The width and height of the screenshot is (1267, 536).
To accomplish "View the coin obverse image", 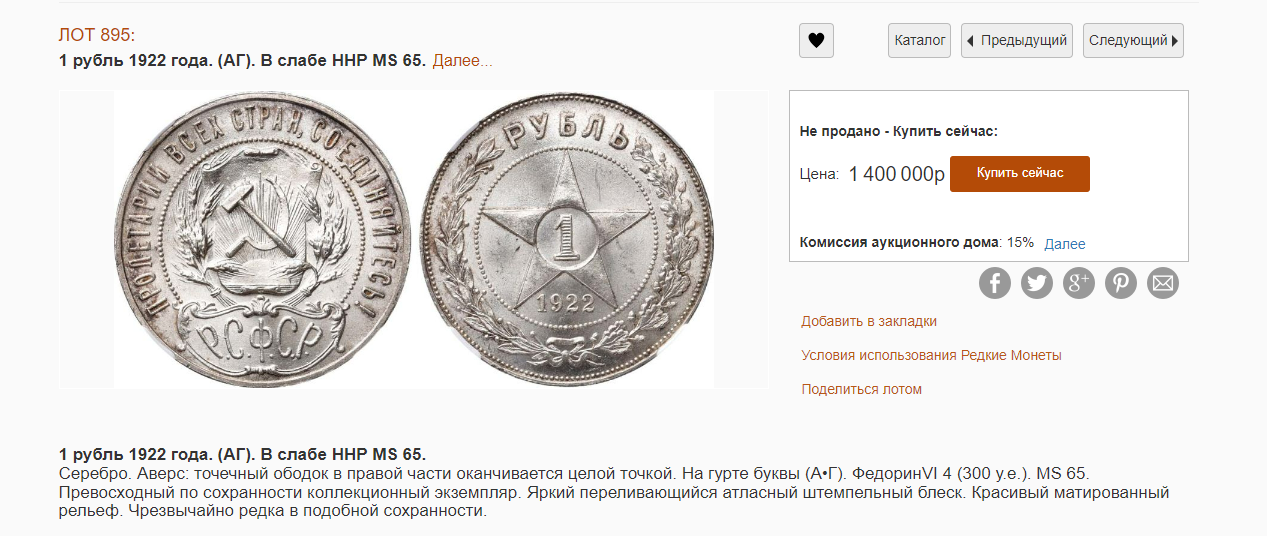I will 262,238.
